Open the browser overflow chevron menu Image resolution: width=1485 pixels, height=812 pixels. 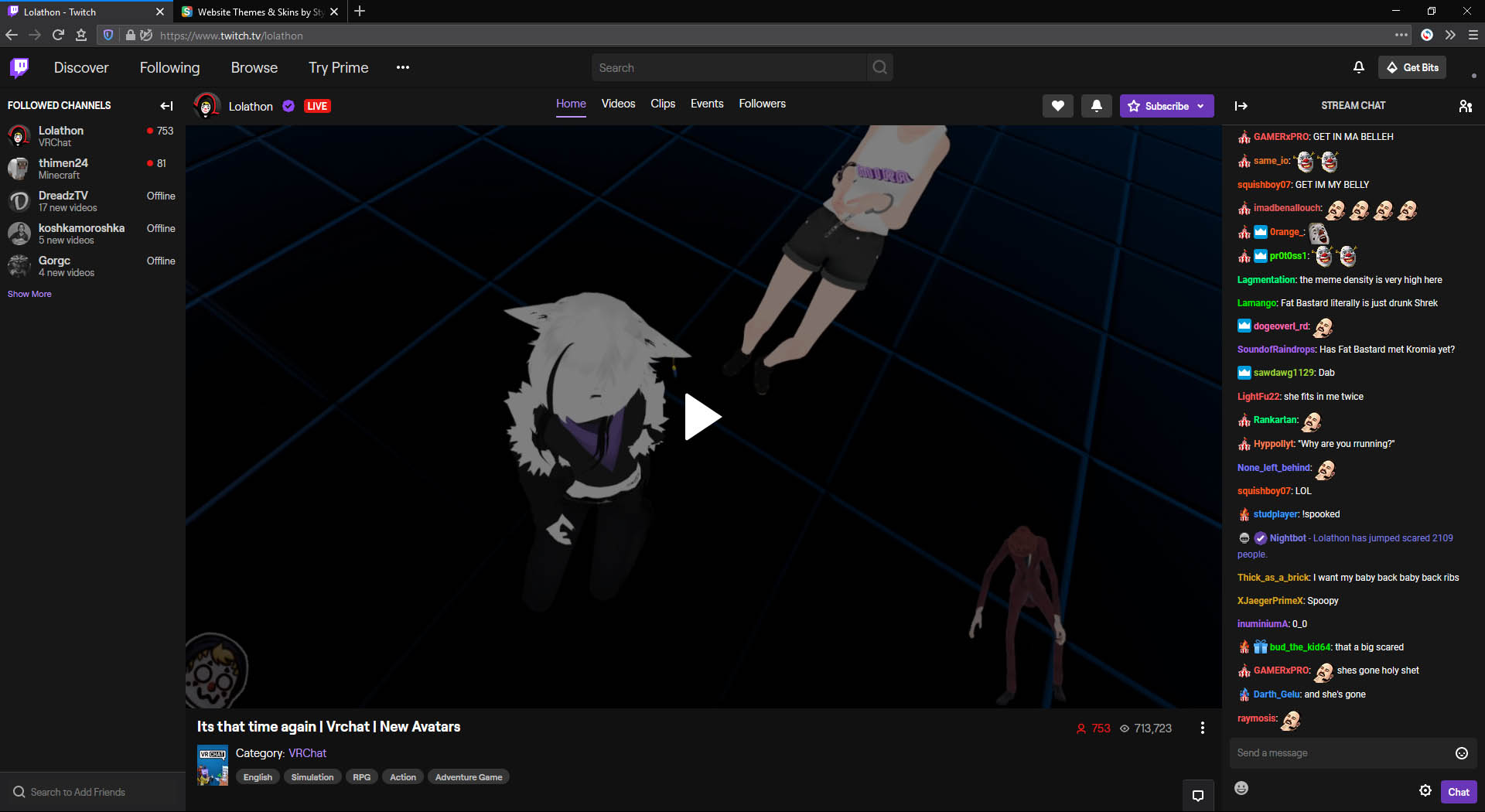click(x=1450, y=35)
